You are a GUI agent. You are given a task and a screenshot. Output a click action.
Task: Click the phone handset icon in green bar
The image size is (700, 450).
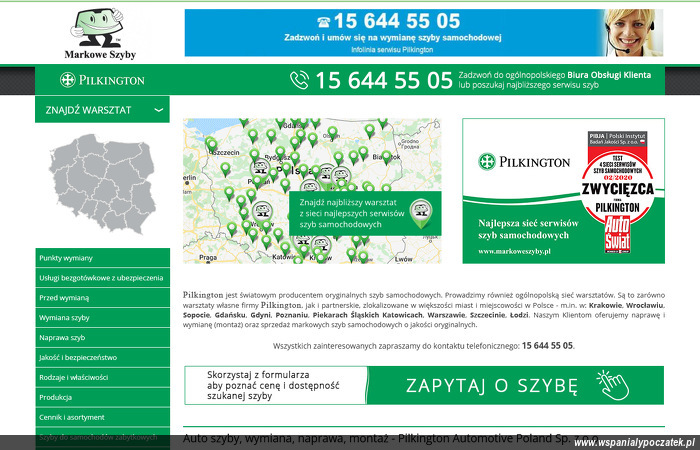pos(299,80)
